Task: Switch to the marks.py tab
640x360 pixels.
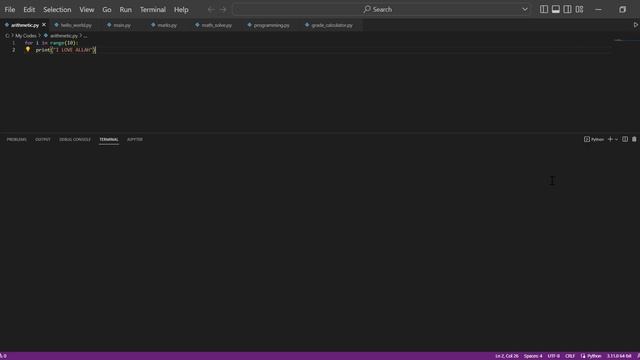Action: (x=167, y=25)
